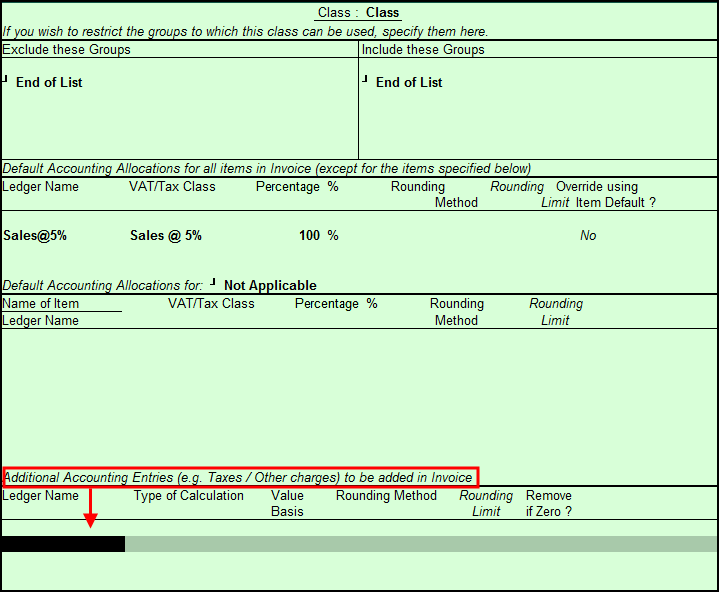Click the black highlighted Ledger Name input field
This screenshot has height=592, width=719.
click(x=62, y=544)
